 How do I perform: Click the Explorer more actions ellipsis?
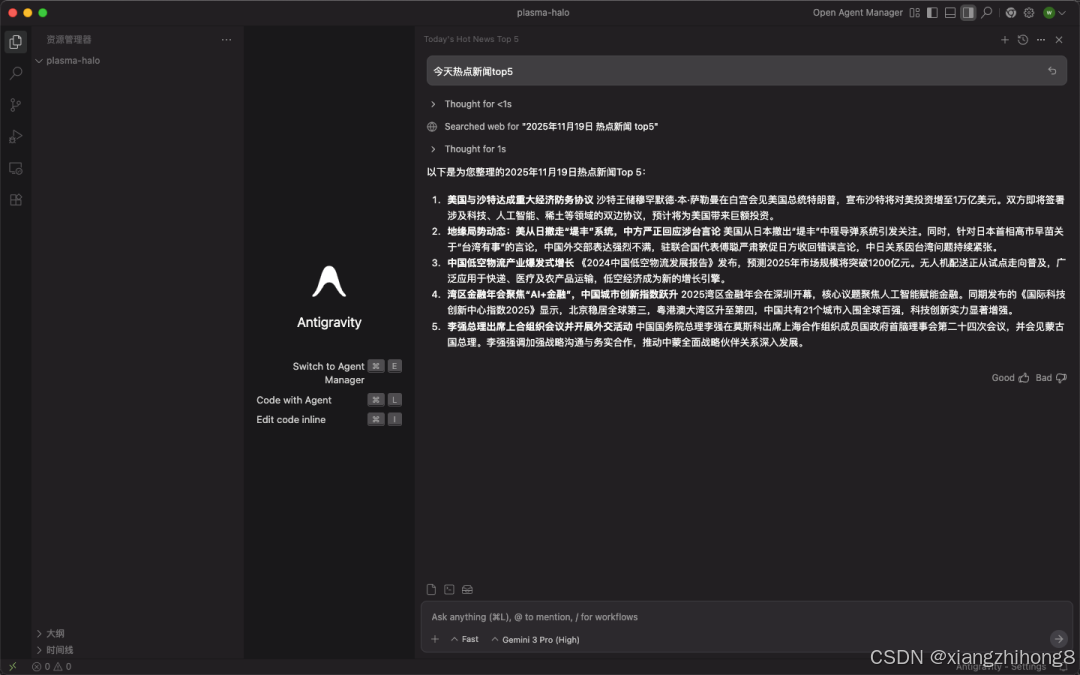pyautogui.click(x=226, y=39)
